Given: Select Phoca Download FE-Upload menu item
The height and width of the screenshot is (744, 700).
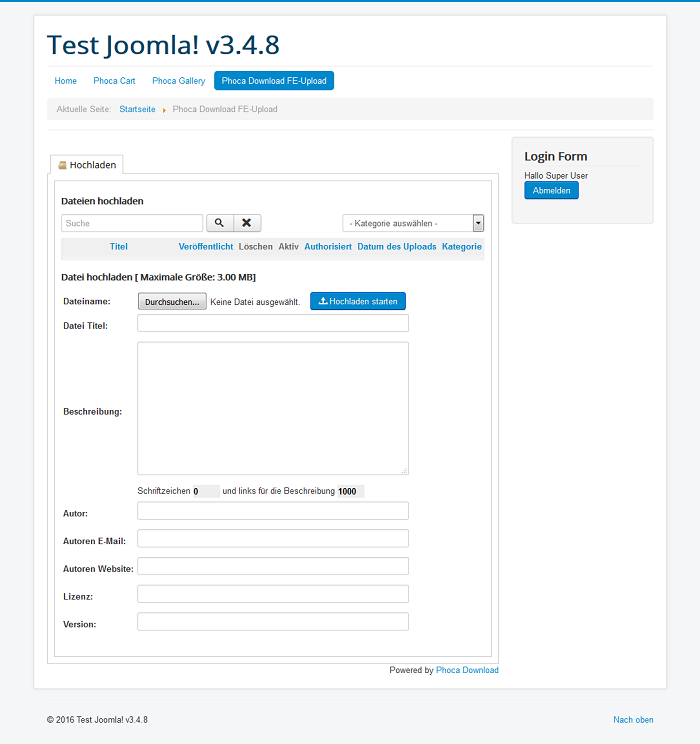Looking at the screenshot, I should pos(273,81).
